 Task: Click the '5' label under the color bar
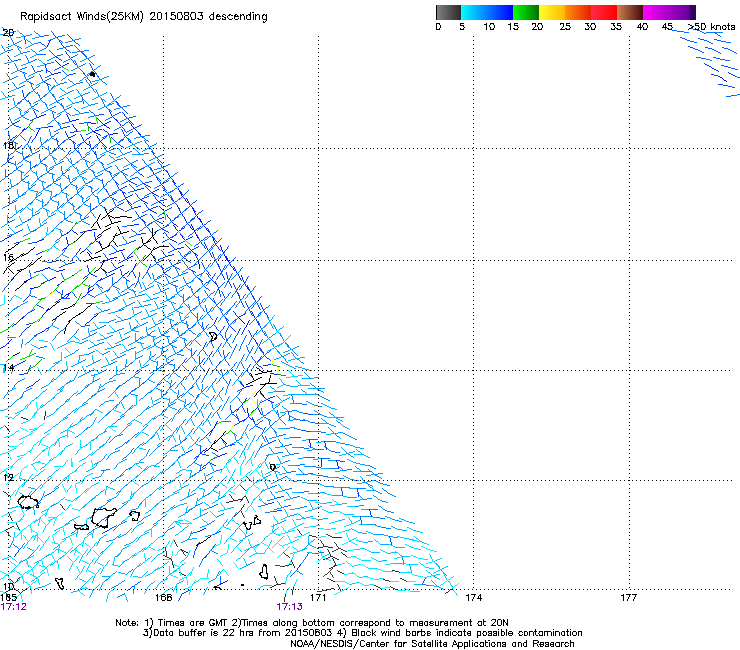462,27
